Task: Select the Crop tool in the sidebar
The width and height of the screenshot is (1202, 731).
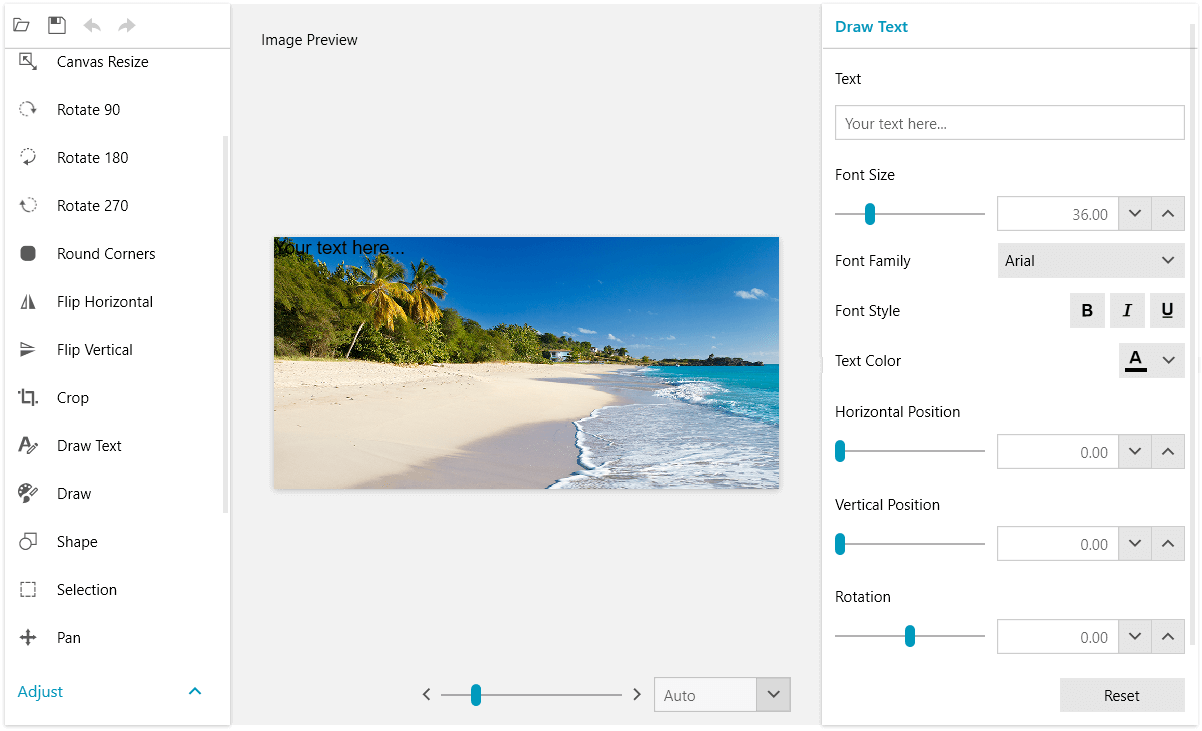Action: coord(72,397)
